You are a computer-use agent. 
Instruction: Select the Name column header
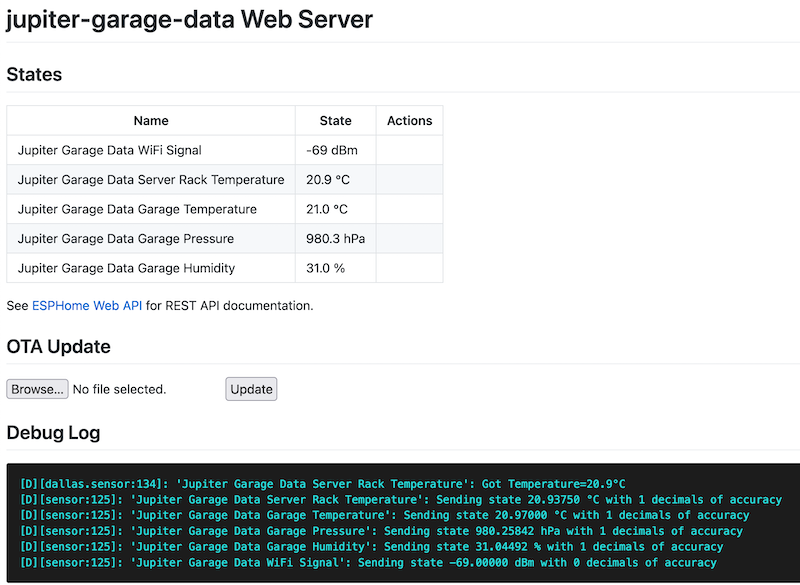point(151,121)
